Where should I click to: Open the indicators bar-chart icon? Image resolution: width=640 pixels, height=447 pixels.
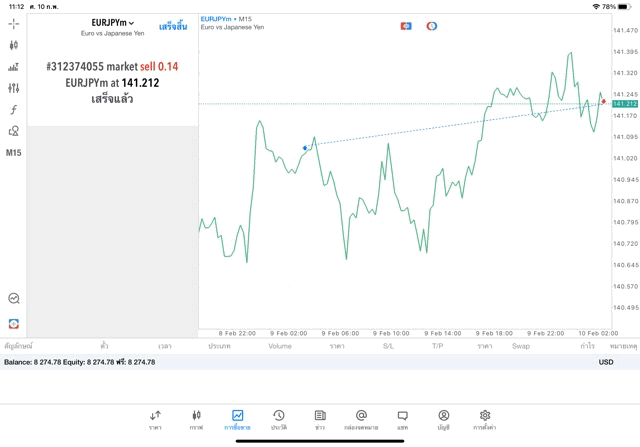click(x=13, y=67)
